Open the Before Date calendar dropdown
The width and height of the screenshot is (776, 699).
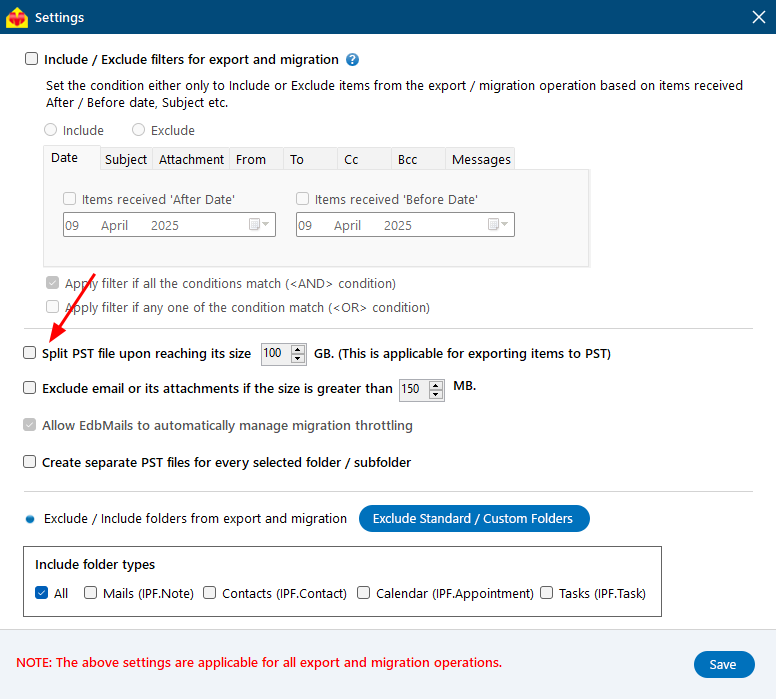(x=498, y=225)
